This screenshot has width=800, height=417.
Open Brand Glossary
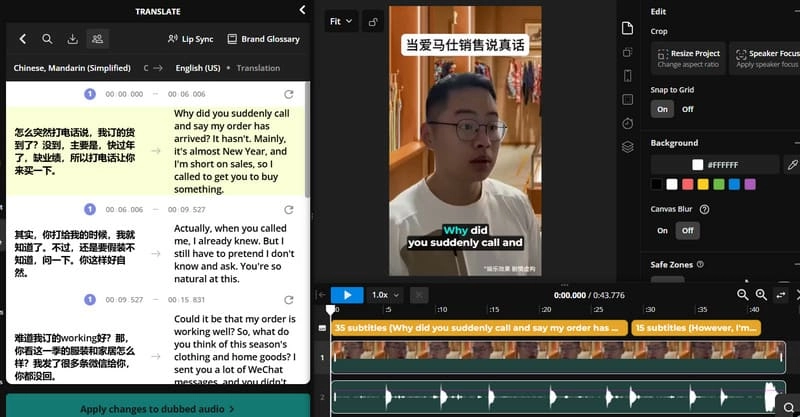click(263, 39)
